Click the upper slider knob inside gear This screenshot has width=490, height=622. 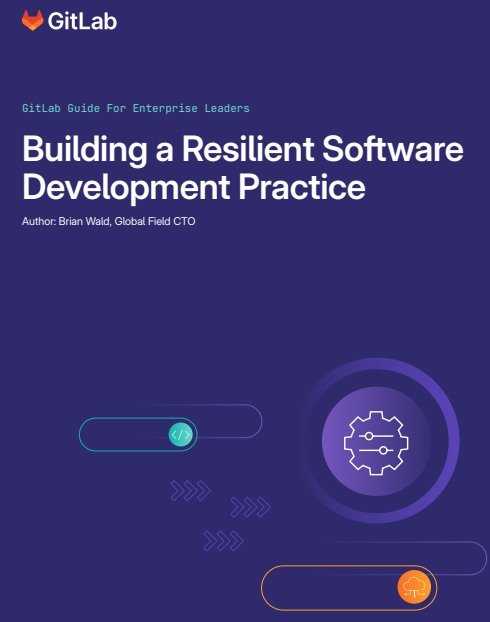[x=369, y=436]
